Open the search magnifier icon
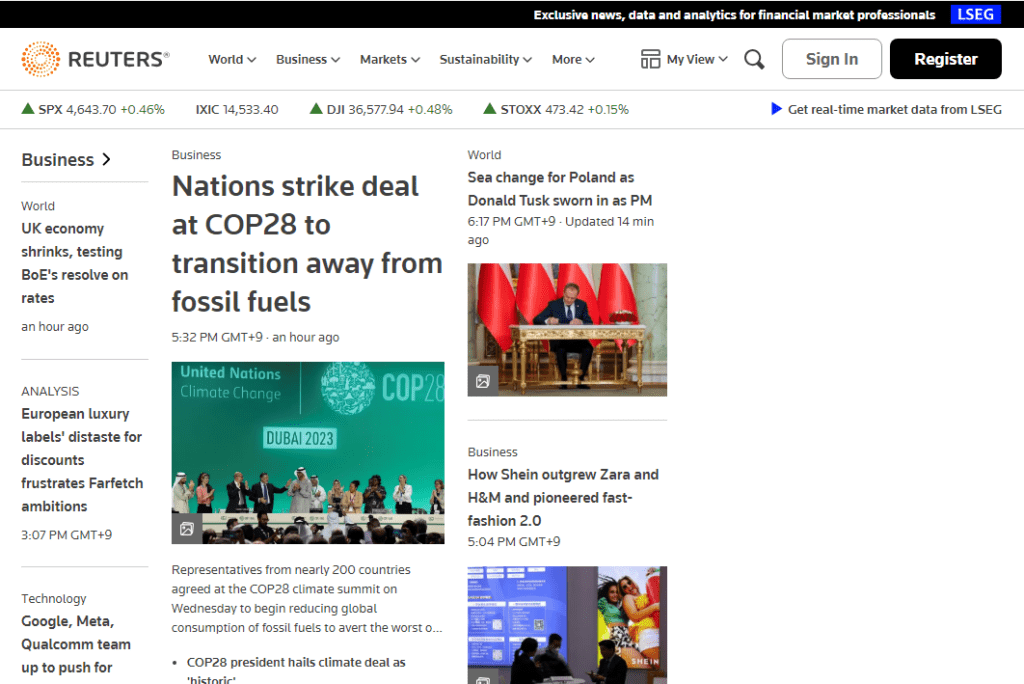Viewport: 1024px width, 684px height. 754,59
